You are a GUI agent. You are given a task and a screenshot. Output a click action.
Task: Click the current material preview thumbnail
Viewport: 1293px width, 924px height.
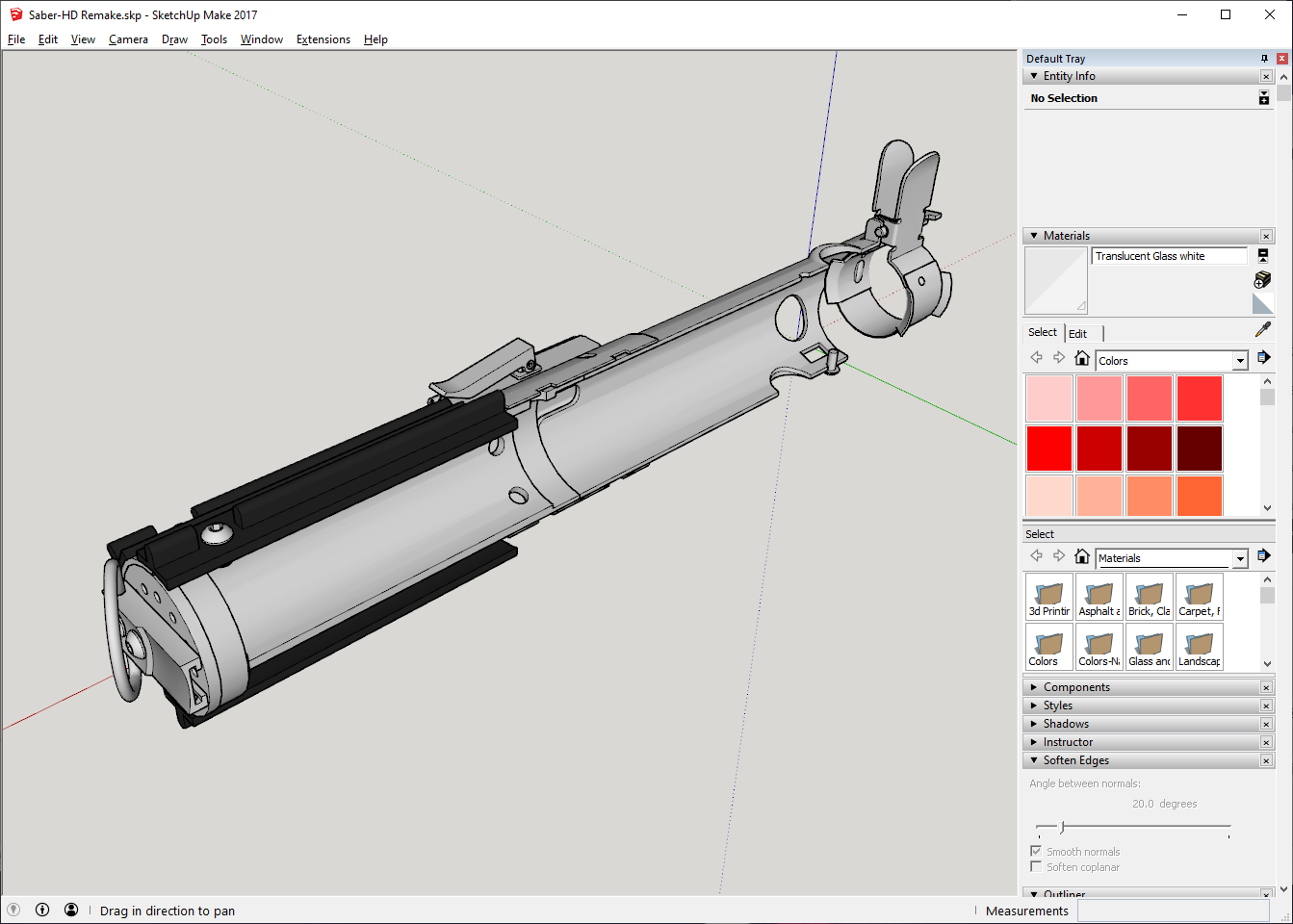1056,280
